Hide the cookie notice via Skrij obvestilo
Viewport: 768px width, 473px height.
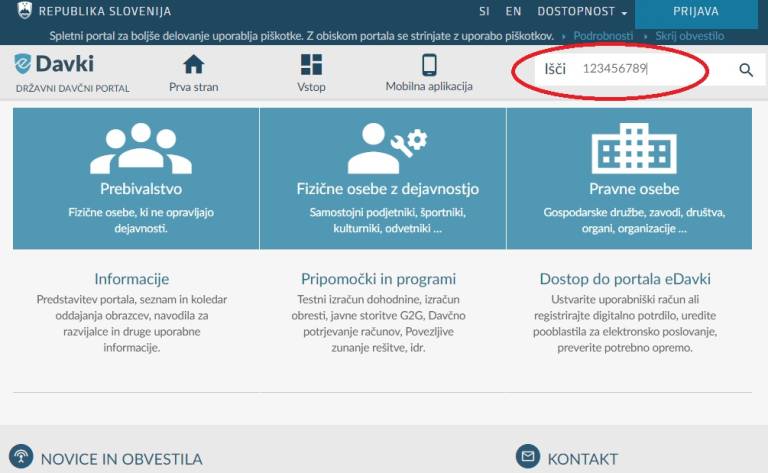tap(690, 36)
